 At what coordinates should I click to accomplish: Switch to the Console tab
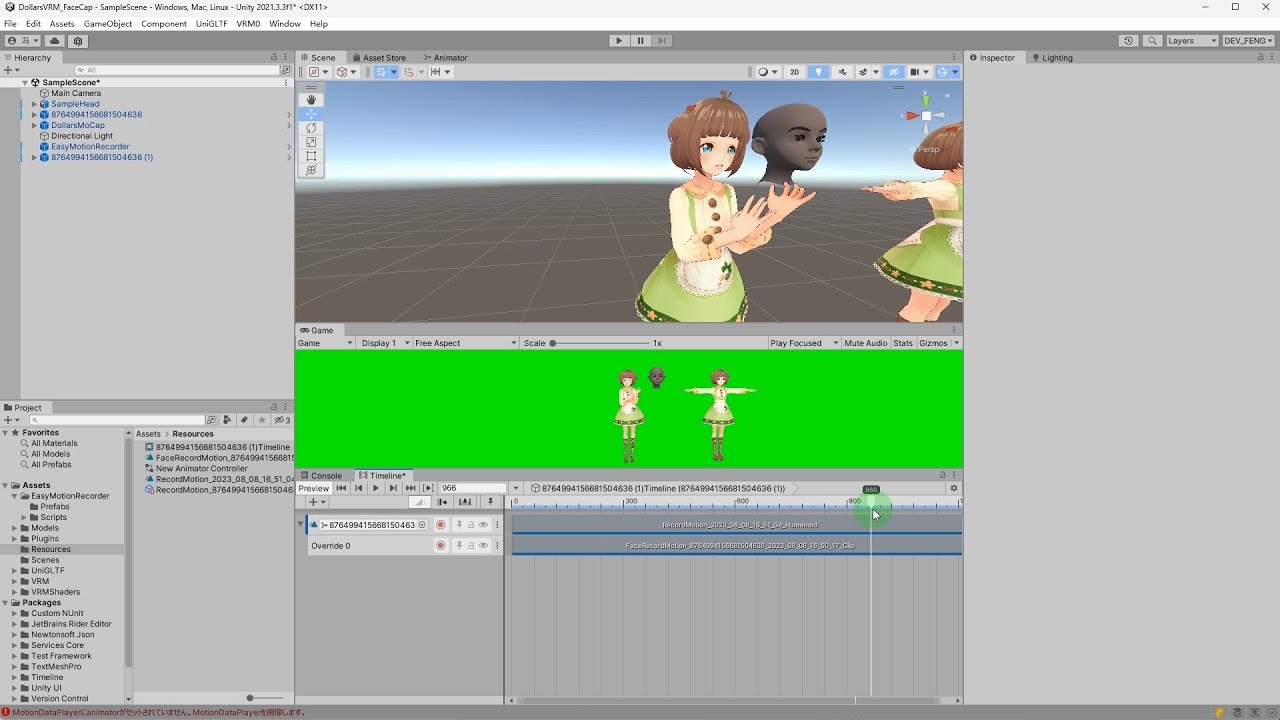[x=321, y=476]
